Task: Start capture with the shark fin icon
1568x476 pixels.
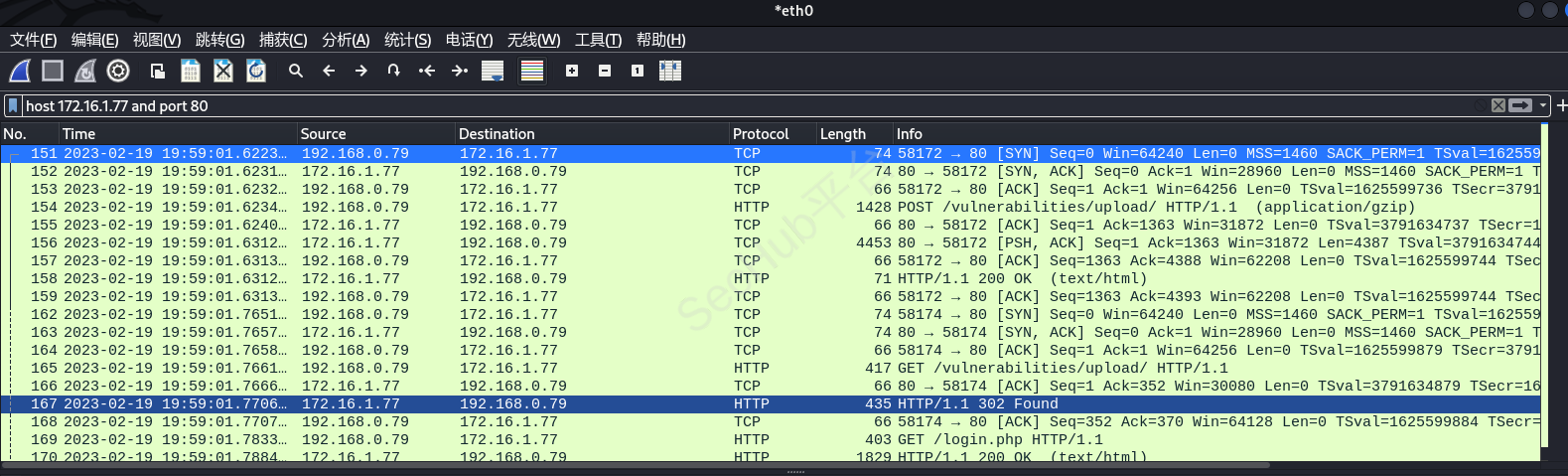Action: (x=20, y=71)
